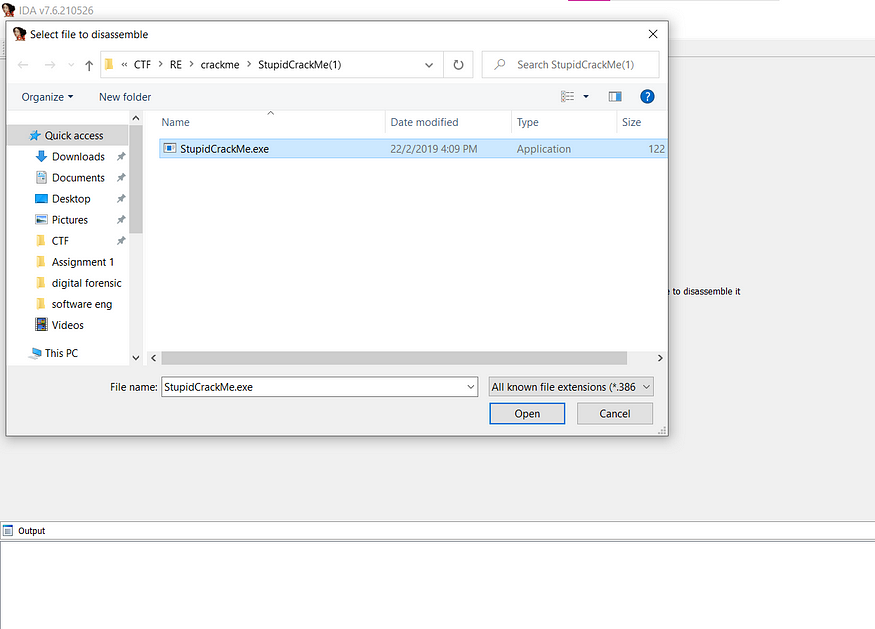Go up one folder level arrow
This screenshot has width=875, height=629.
click(x=89, y=65)
